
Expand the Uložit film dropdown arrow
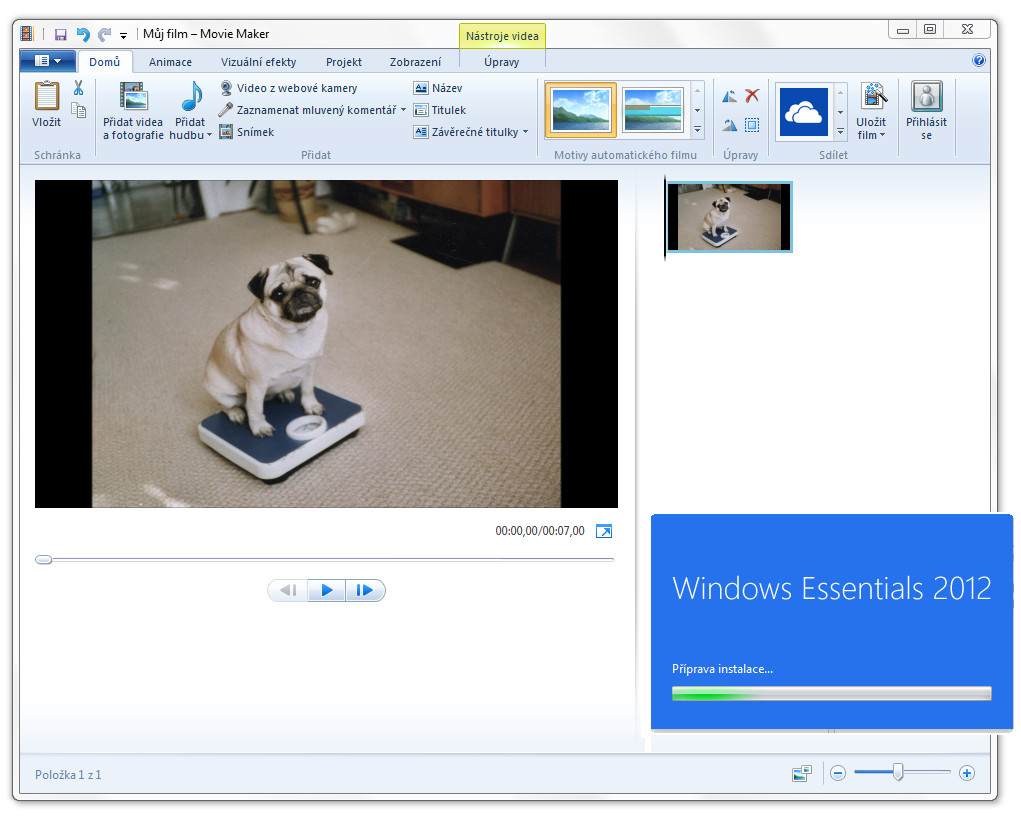tap(882, 135)
